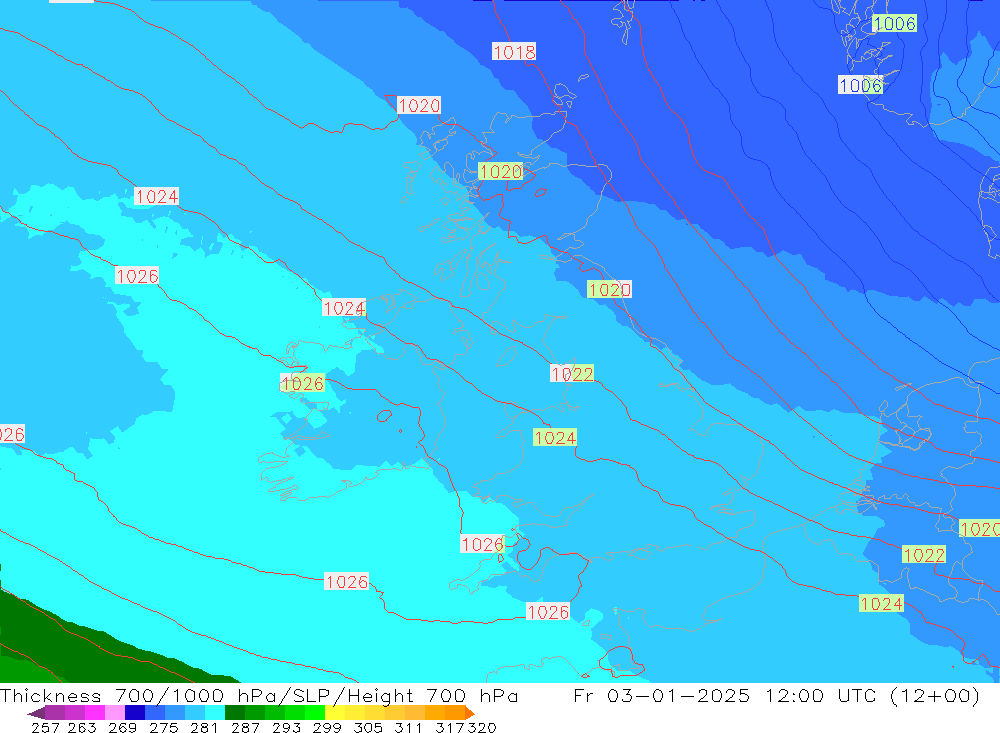
Task: Click the legend value 281
Action: point(204,727)
